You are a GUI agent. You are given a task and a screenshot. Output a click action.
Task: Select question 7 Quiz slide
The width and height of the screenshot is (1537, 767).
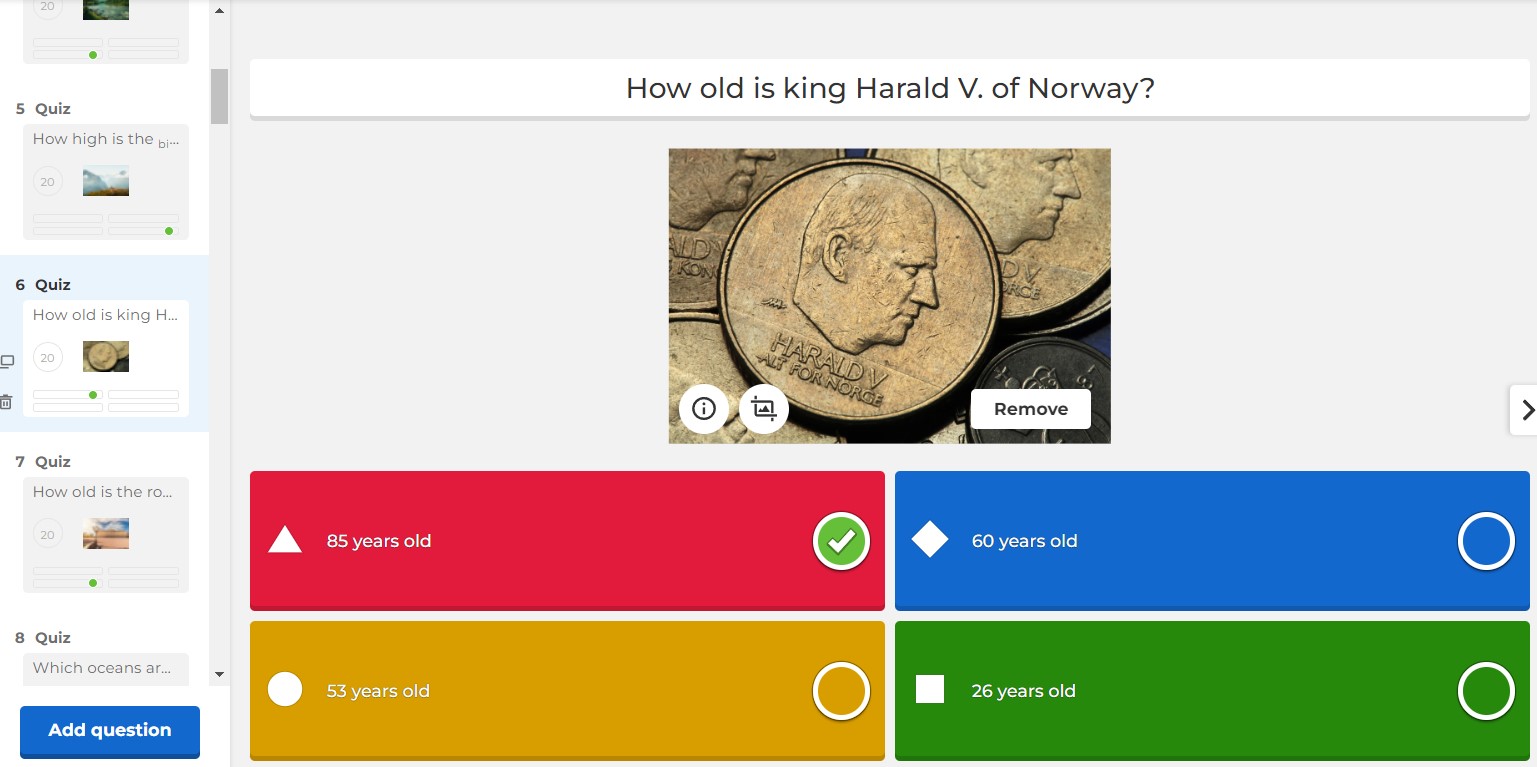(105, 534)
